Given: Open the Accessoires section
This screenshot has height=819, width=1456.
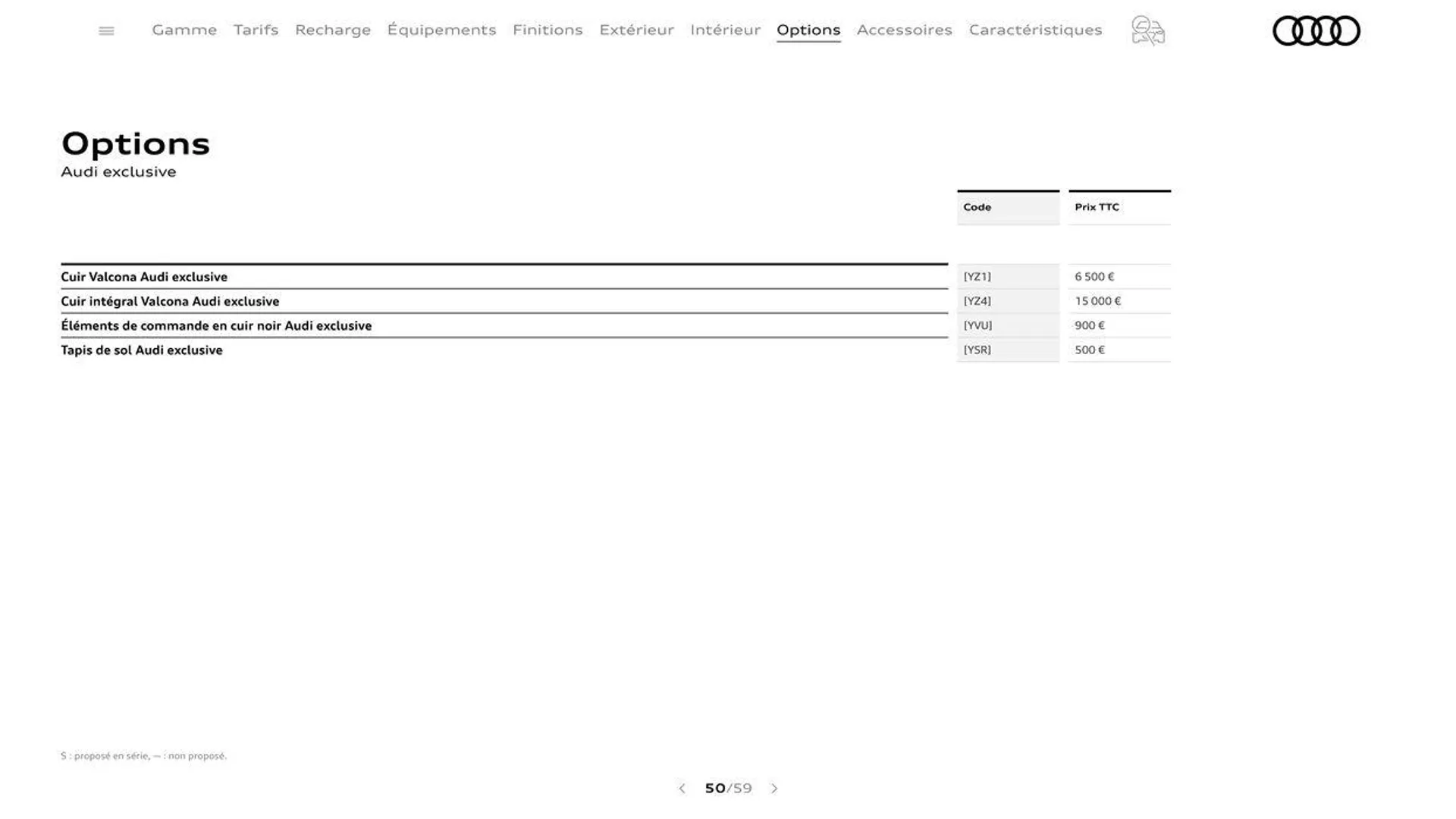Looking at the screenshot, I should (x=904, y=30).
